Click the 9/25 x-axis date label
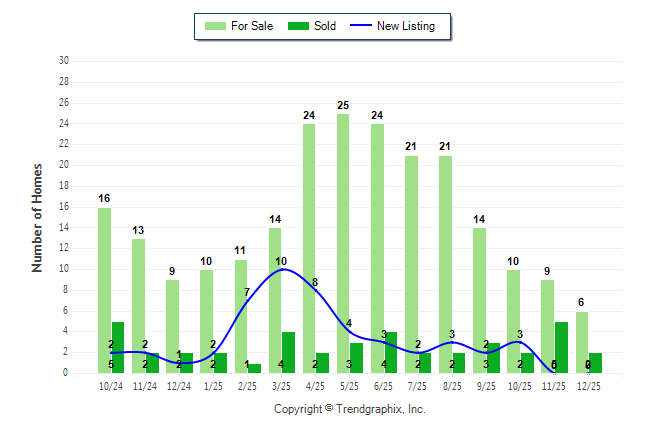 (486, 385)
